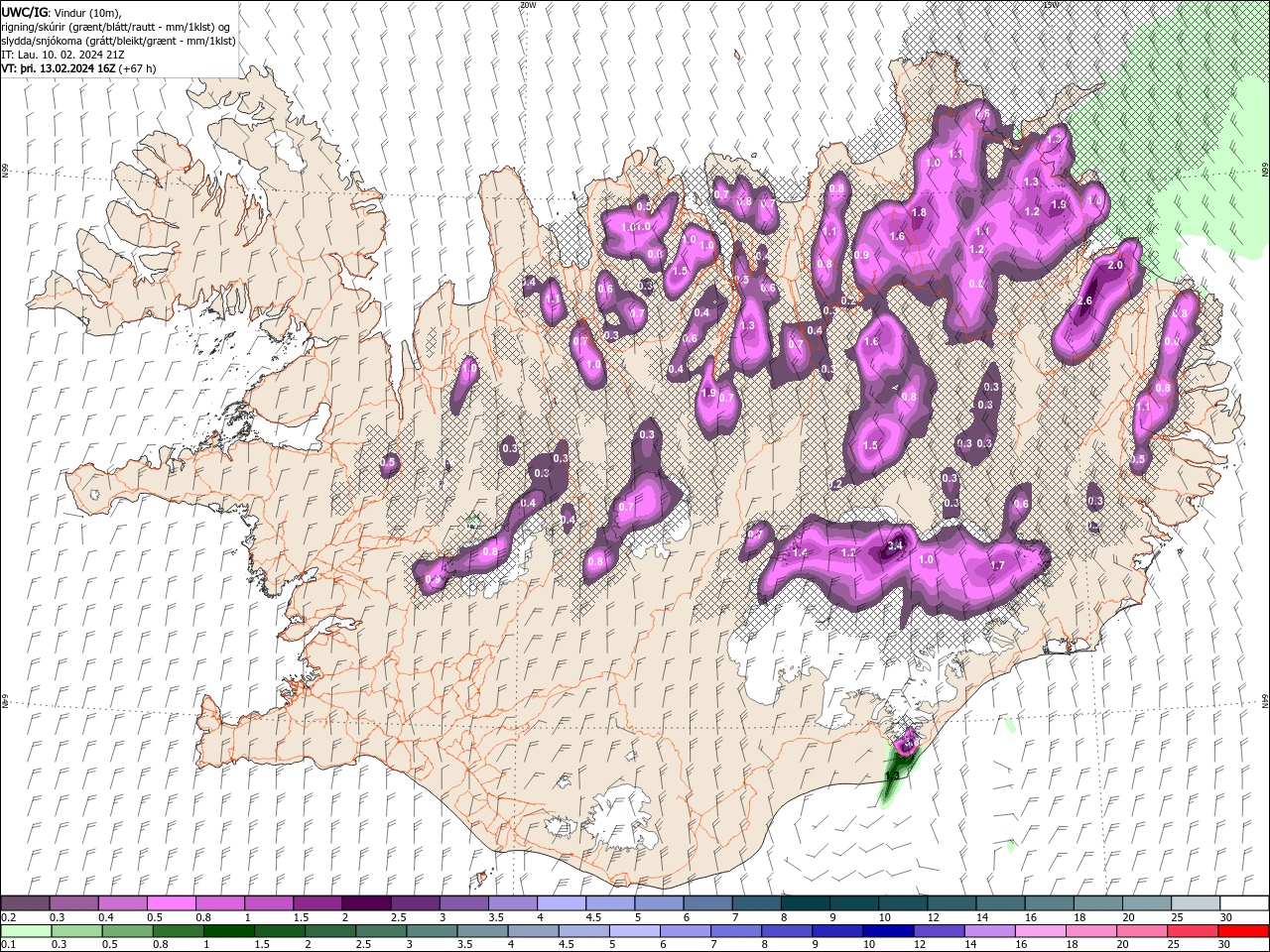This screenshot has width=1270, height=952.
Task: Pick the dark teal 8–9 snow scale swatch
Action: 805,903
